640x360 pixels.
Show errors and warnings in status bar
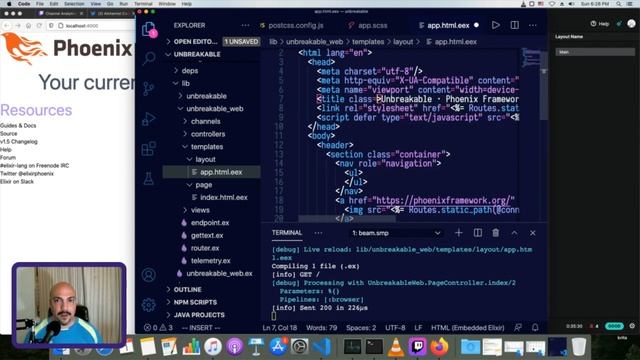coord(158,327)
